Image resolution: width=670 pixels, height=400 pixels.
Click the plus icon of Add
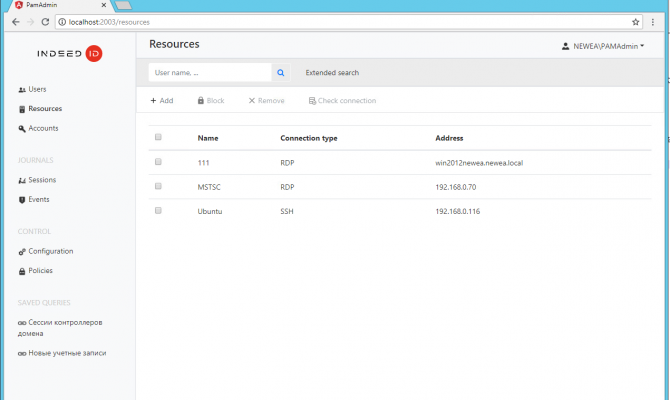pos(153,100)
